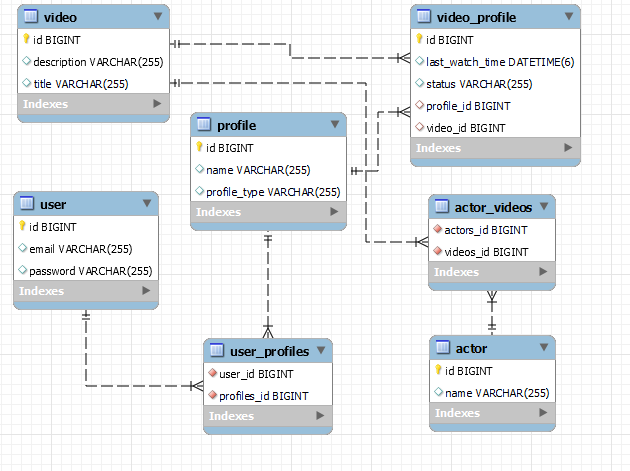
Task: Select 'profile_type VARCHAR(255)' column text
Action: coord(273,192)
